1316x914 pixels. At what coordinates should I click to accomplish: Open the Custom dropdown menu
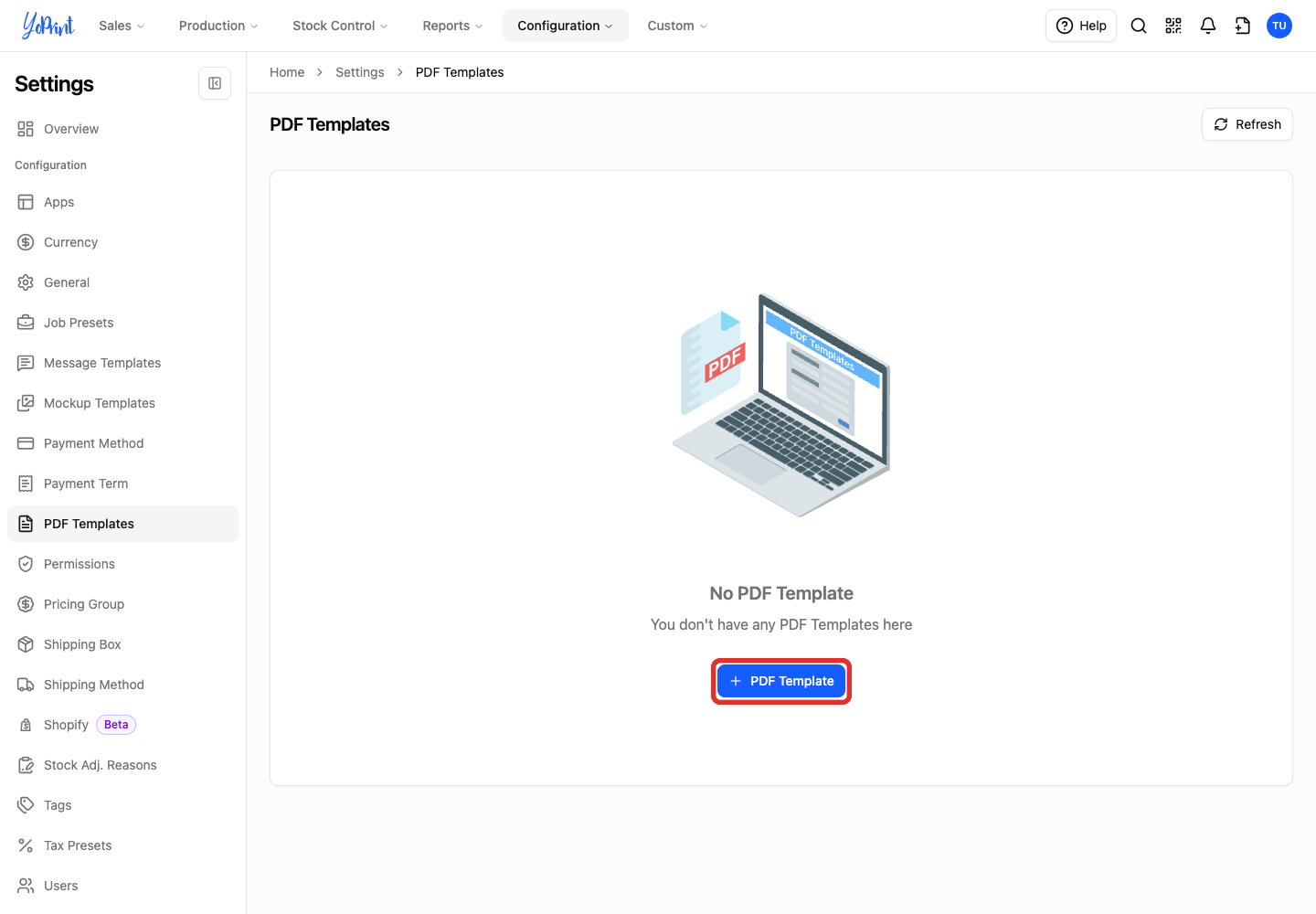point(677,26)
